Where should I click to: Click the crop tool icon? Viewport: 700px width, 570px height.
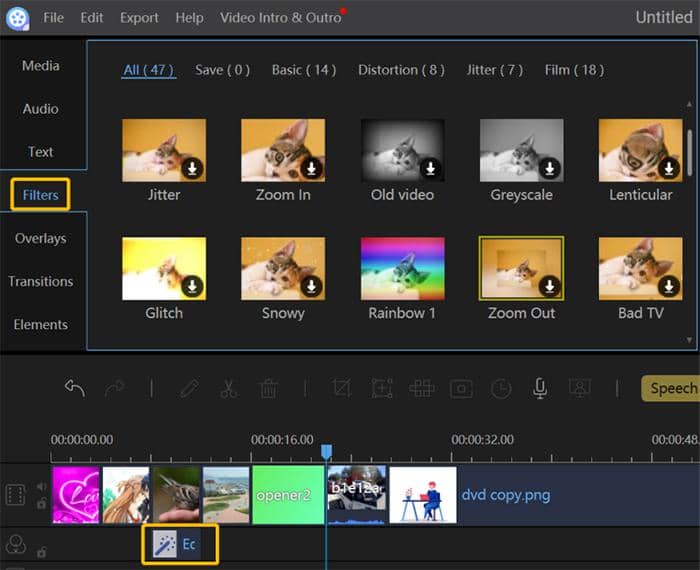[x=342, y=388]
